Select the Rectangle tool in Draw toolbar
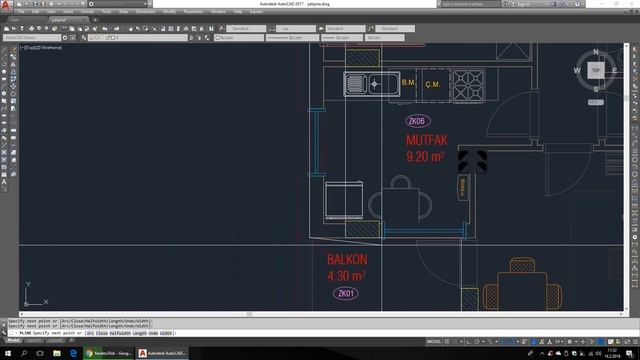 (x=4, y=79)
